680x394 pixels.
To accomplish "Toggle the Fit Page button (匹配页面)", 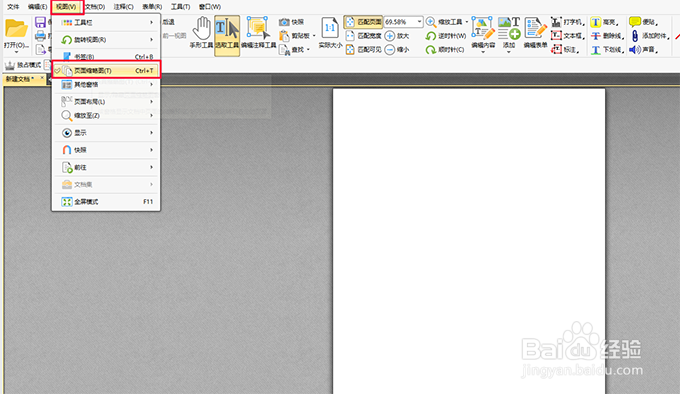I will click(363, 22).
